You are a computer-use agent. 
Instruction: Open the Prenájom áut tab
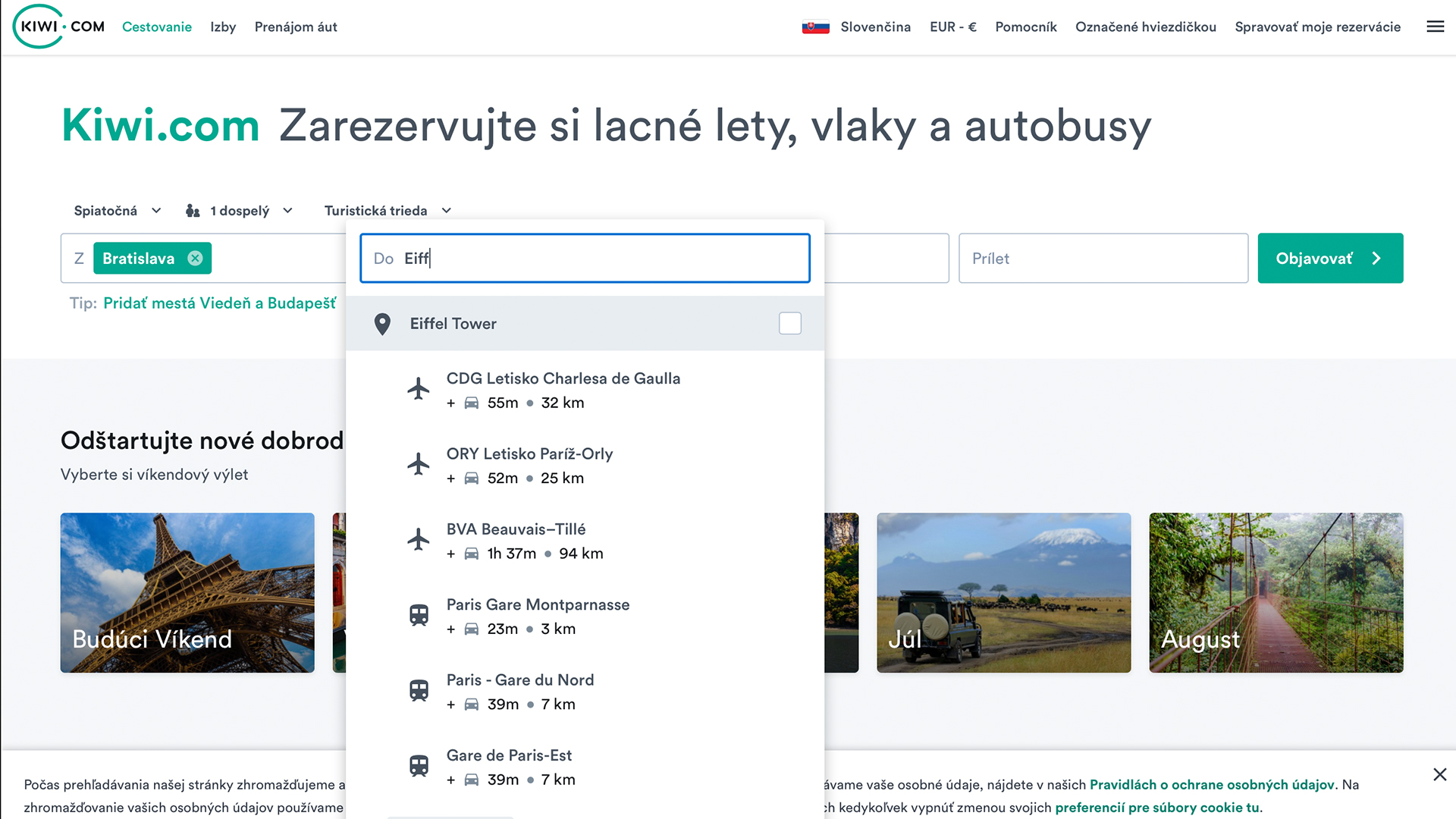pyautogui.click(x=296, y=27)
